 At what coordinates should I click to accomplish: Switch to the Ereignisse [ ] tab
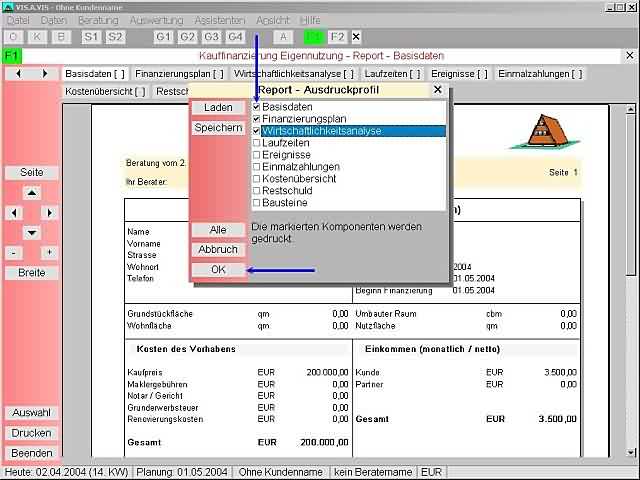[x=460, y=74]
